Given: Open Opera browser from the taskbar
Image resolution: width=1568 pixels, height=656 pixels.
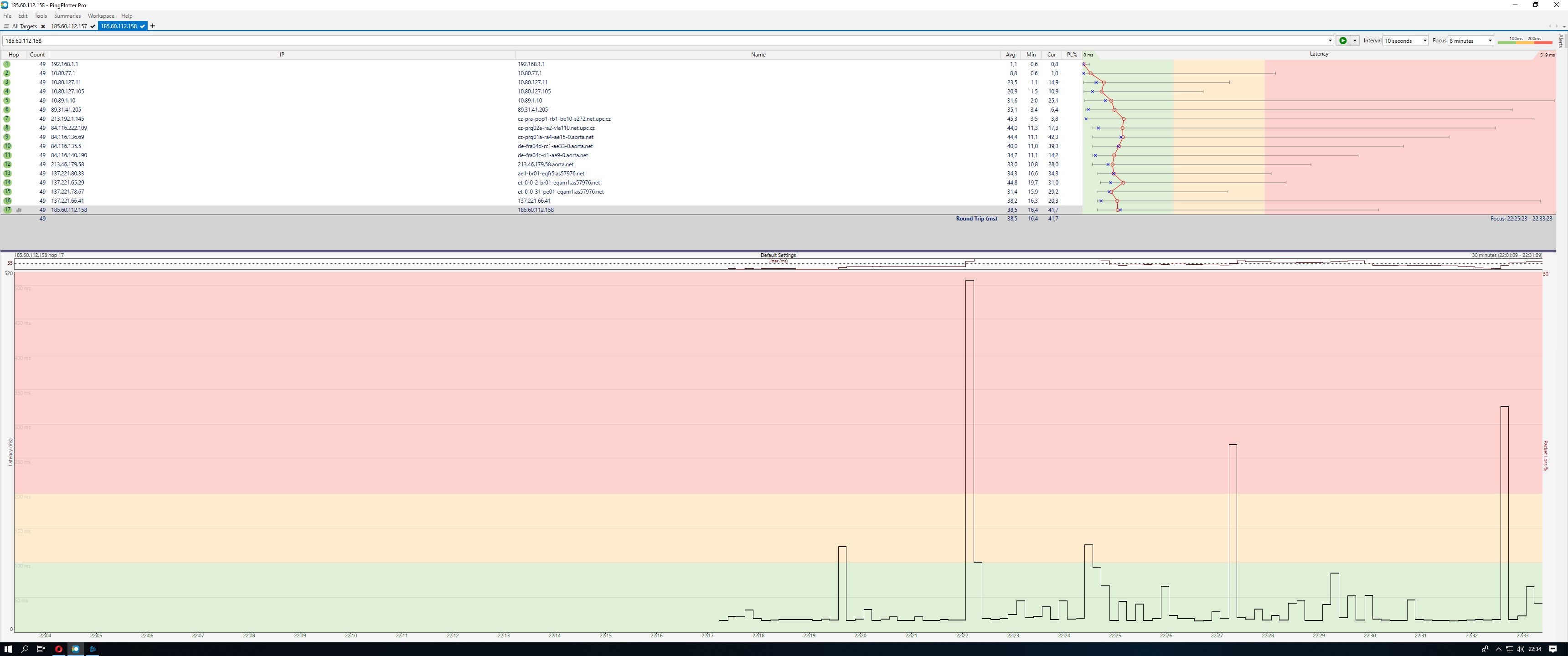Looking at the screenshot, I should 58,649.
